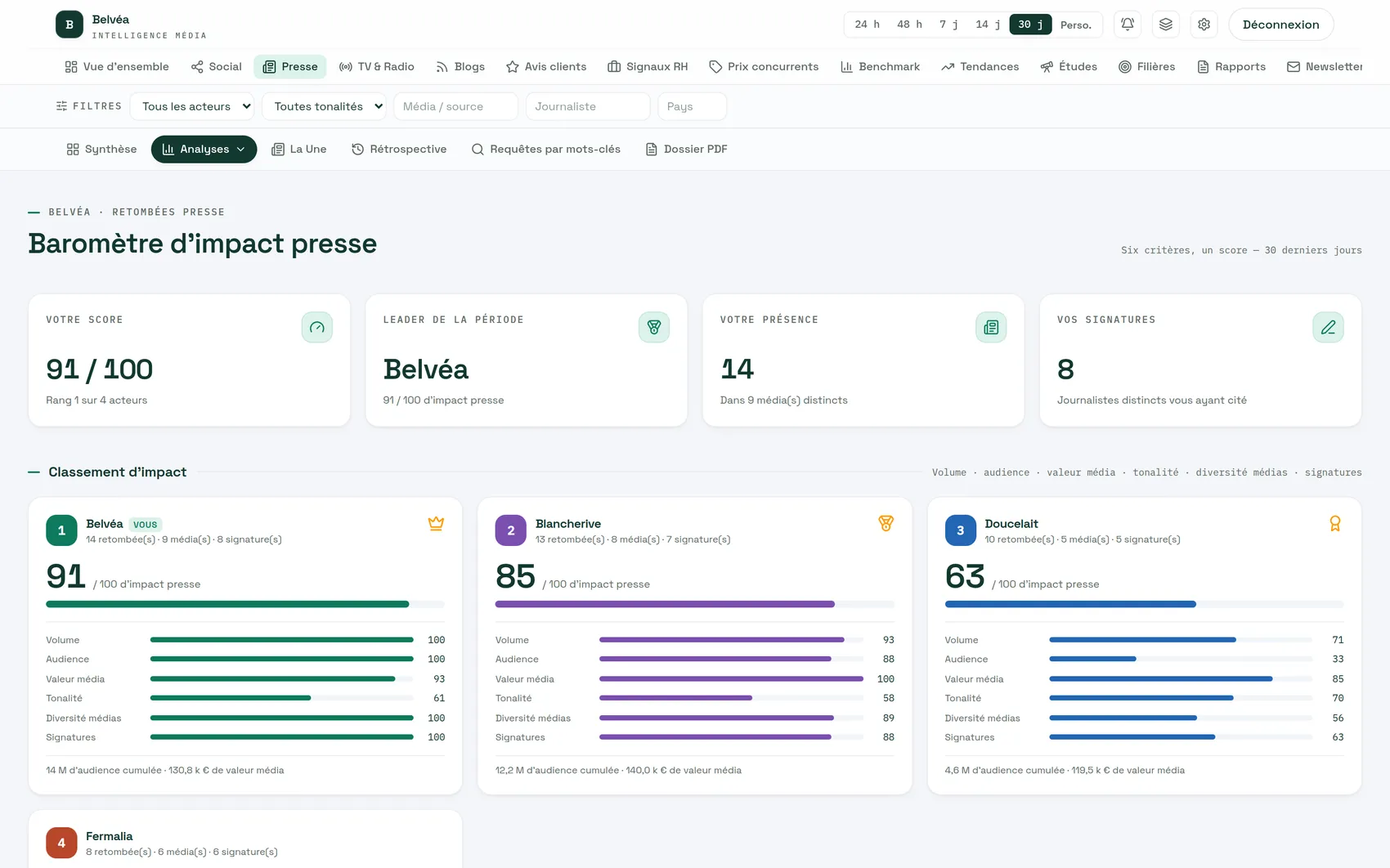
Task: Open Études section
Action: coord(1069,67)
